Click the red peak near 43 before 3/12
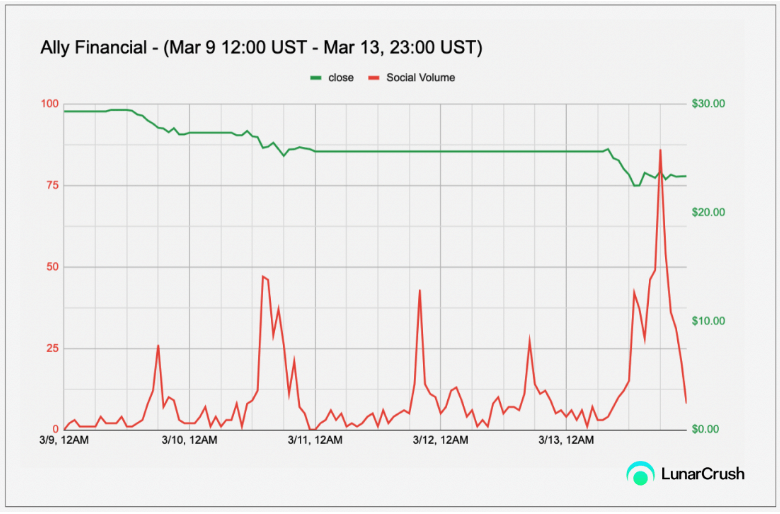 pos(420,291)
